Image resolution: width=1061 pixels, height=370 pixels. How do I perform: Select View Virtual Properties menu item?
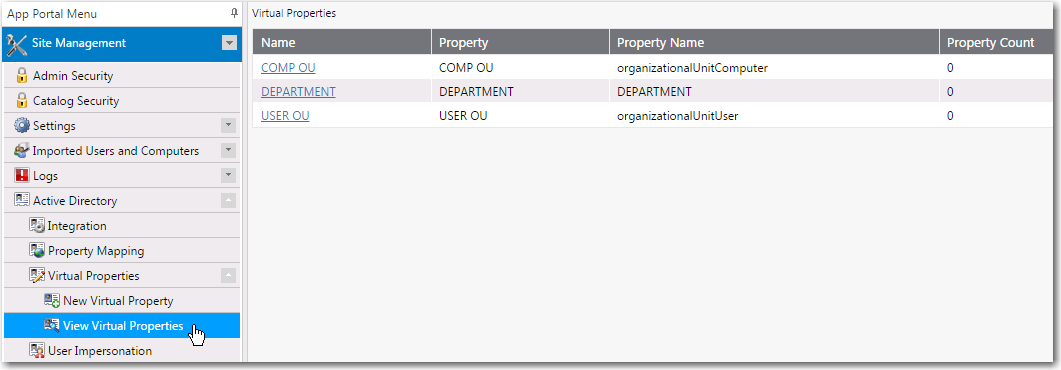coord(122,326)
